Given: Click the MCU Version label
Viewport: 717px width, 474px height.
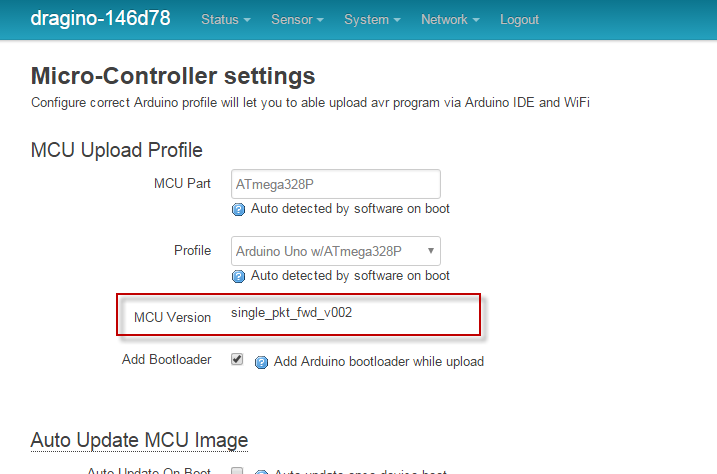Looking at the screenshot, I should (172, 317).
